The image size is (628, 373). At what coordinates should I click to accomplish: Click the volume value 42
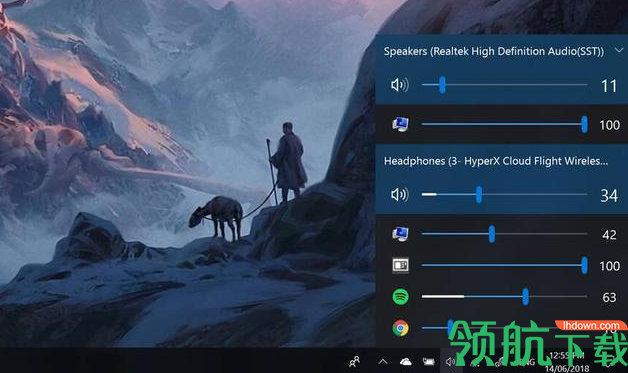click(x=609, y=234)
